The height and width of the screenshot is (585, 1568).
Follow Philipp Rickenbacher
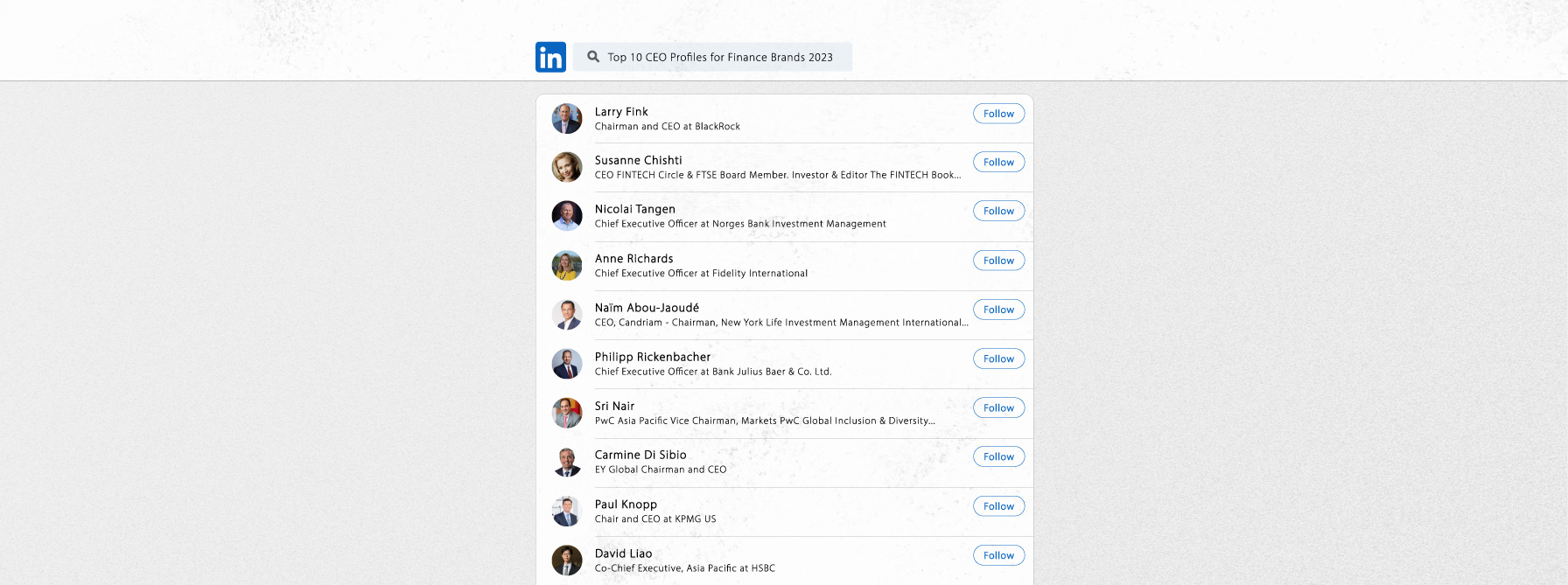point(998,359)
